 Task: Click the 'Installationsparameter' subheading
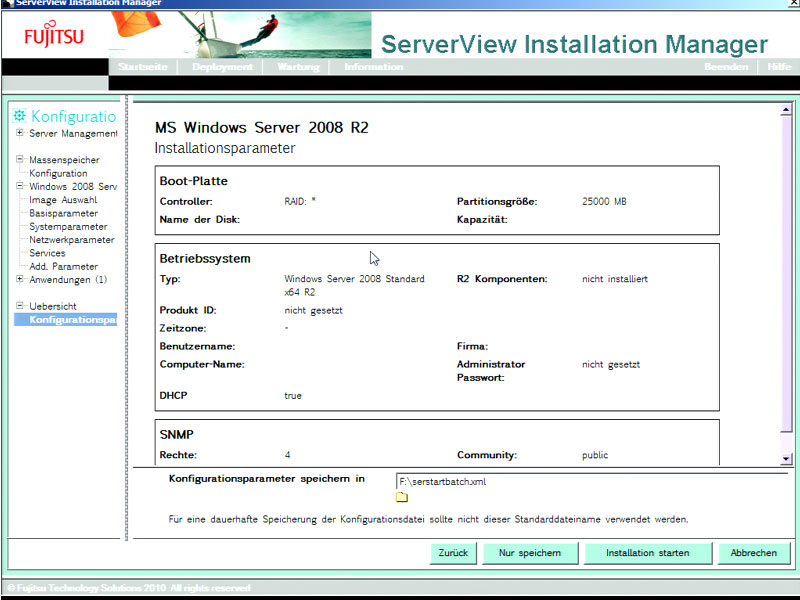point(225,148)
